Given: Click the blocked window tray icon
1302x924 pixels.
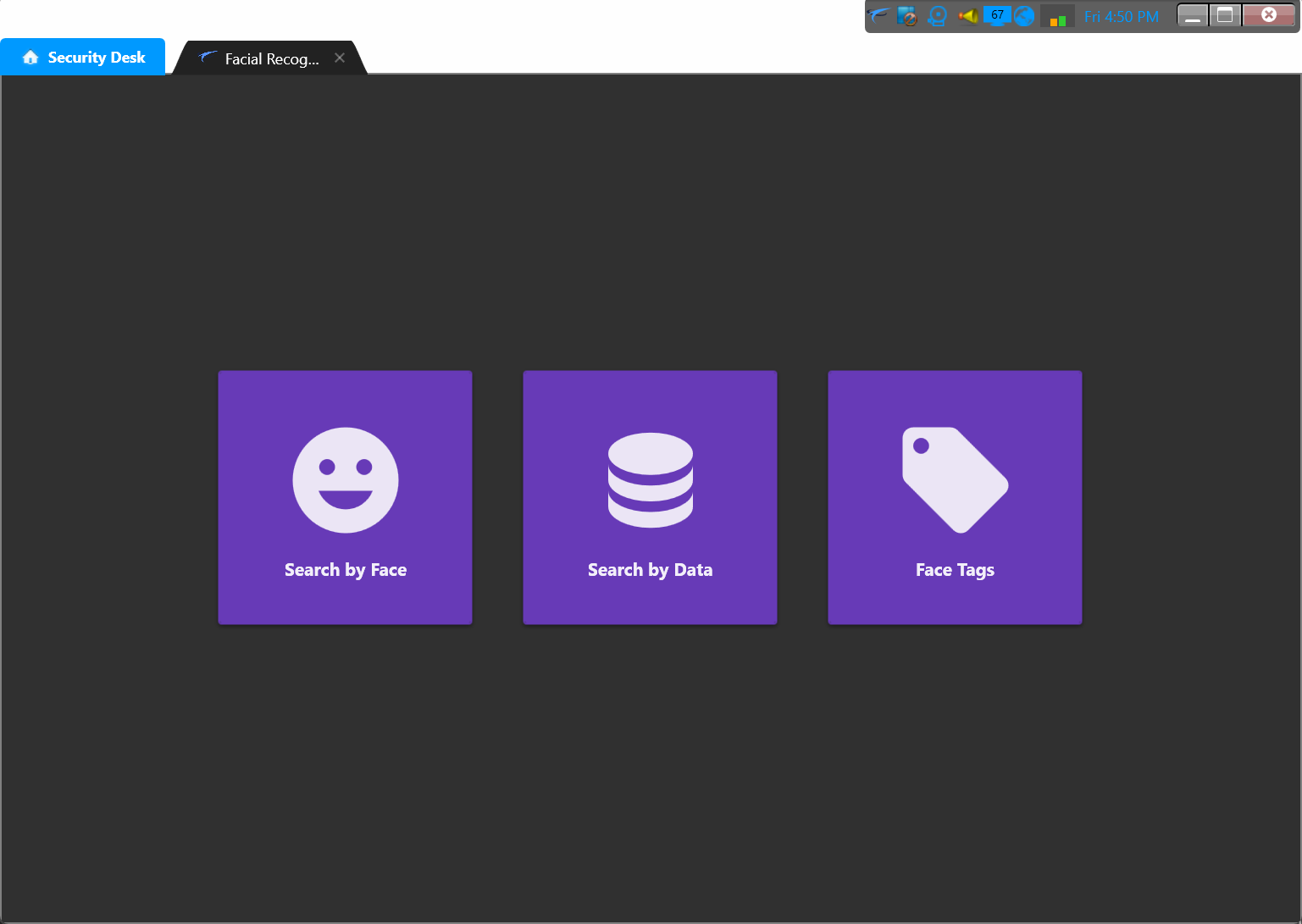Looking at the screenshot, I should pos(907,16).
